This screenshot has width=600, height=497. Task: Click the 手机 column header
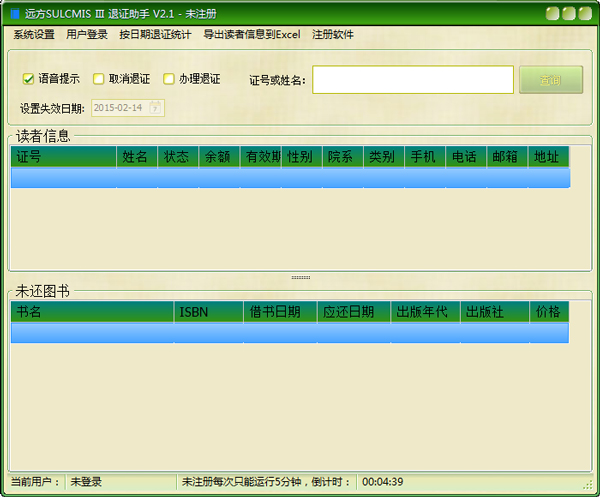(x=426, y=157)
